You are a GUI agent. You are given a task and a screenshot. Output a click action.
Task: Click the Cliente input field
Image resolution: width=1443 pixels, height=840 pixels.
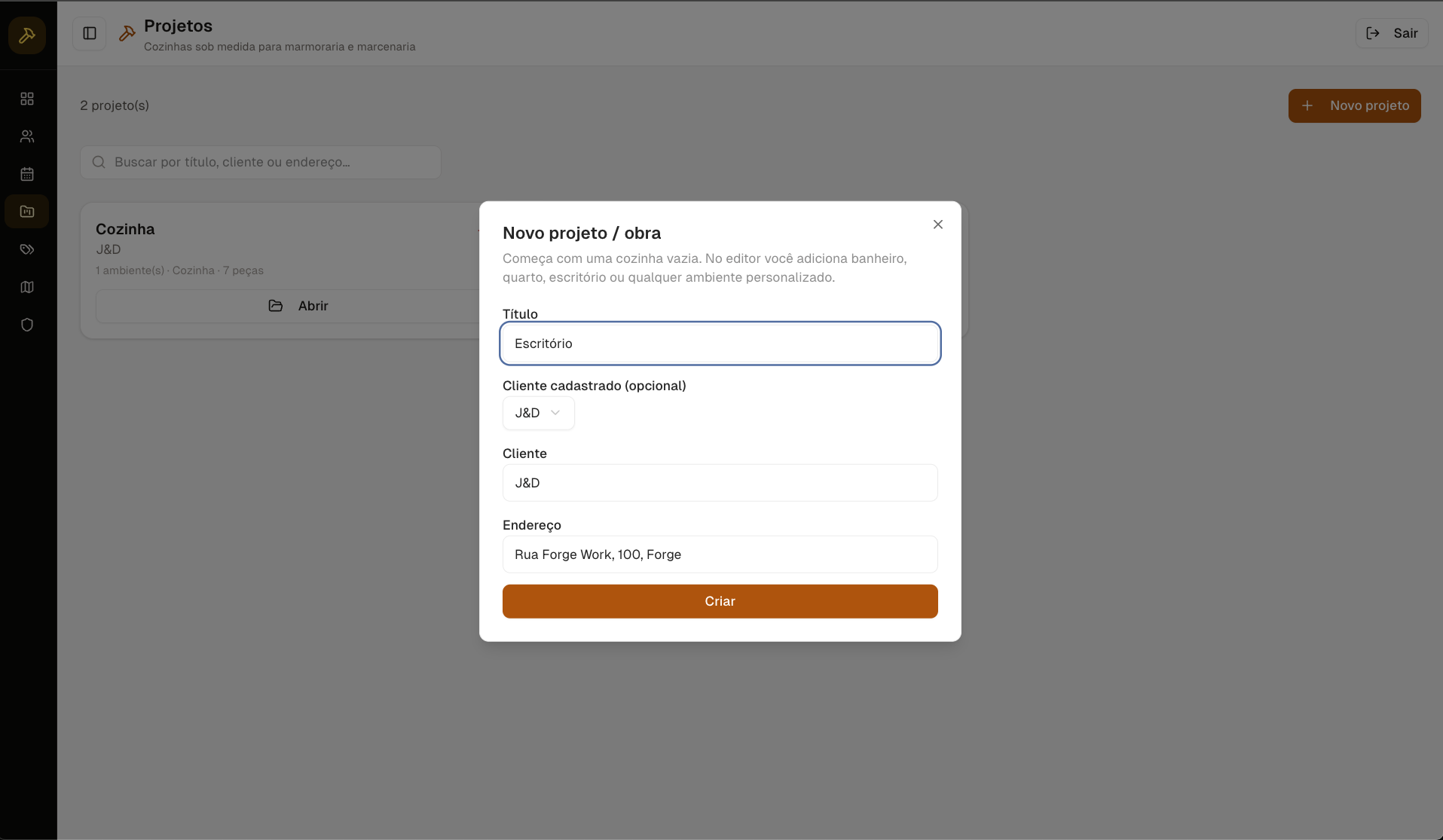click(720, 483)
